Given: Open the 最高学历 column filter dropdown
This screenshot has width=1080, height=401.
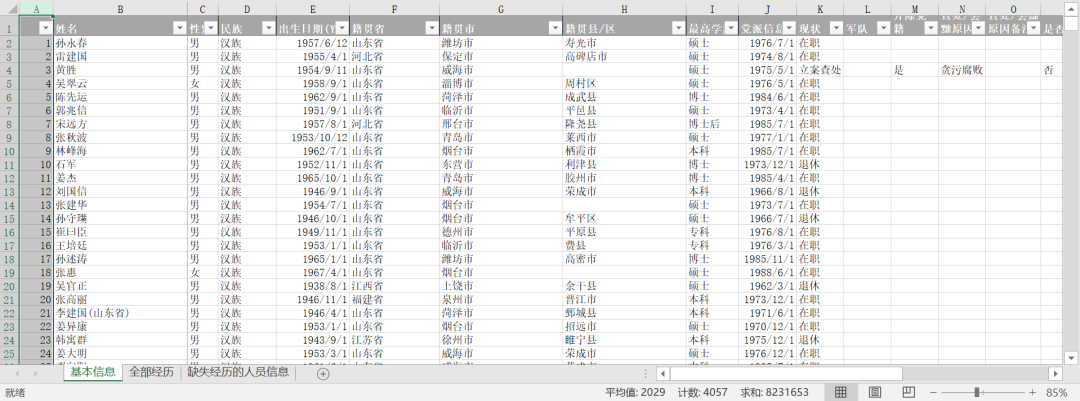Looking at the screenshot, I should [x=731, y=28].
